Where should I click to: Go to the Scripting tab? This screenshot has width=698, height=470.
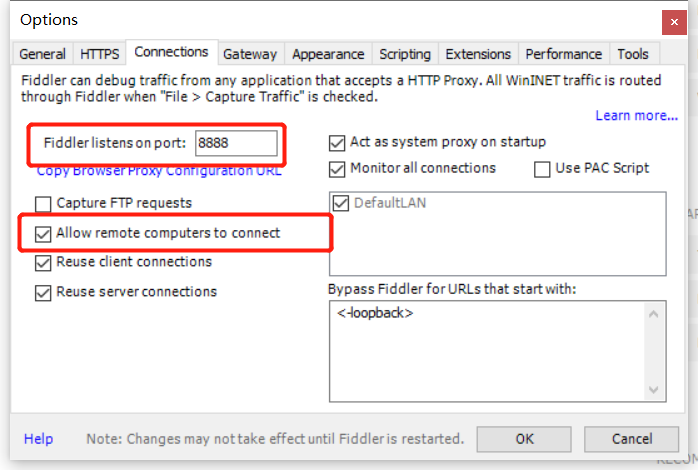click(405, 54)
